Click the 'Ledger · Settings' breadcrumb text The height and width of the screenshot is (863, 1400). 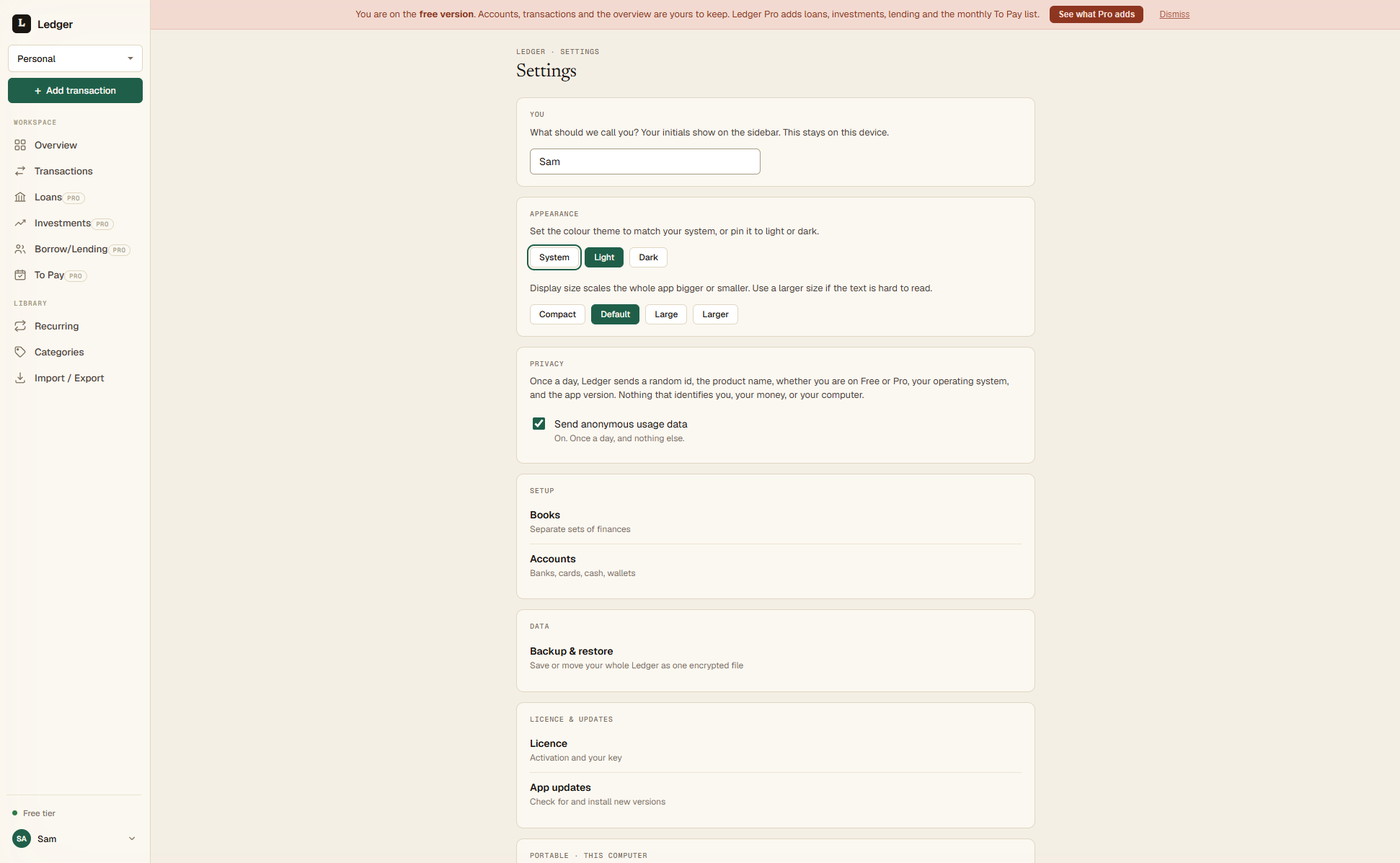pyautogui.click(x=558, y=51)
